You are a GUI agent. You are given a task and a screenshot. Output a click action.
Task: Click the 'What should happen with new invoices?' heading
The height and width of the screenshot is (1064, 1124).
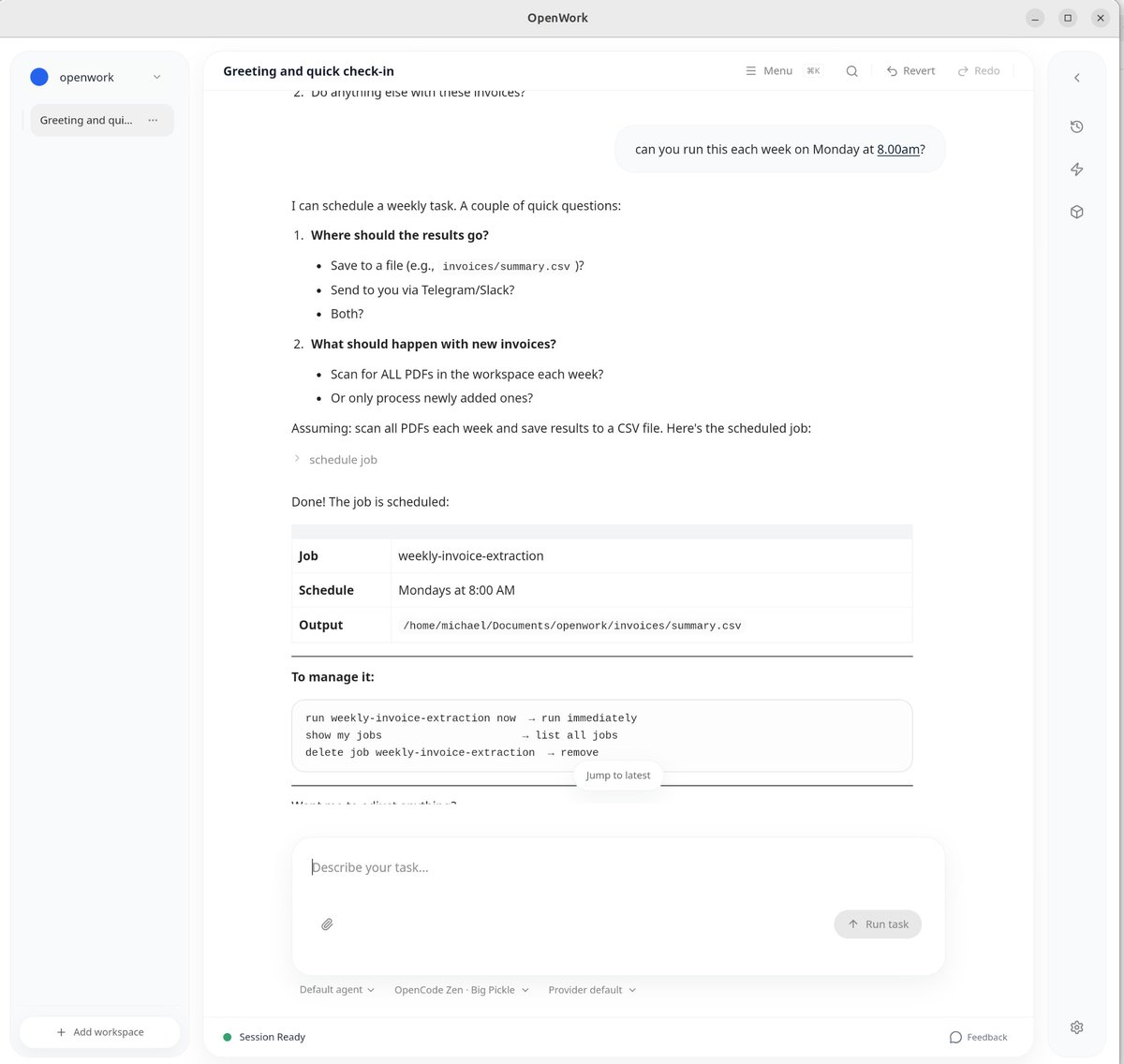434,344
